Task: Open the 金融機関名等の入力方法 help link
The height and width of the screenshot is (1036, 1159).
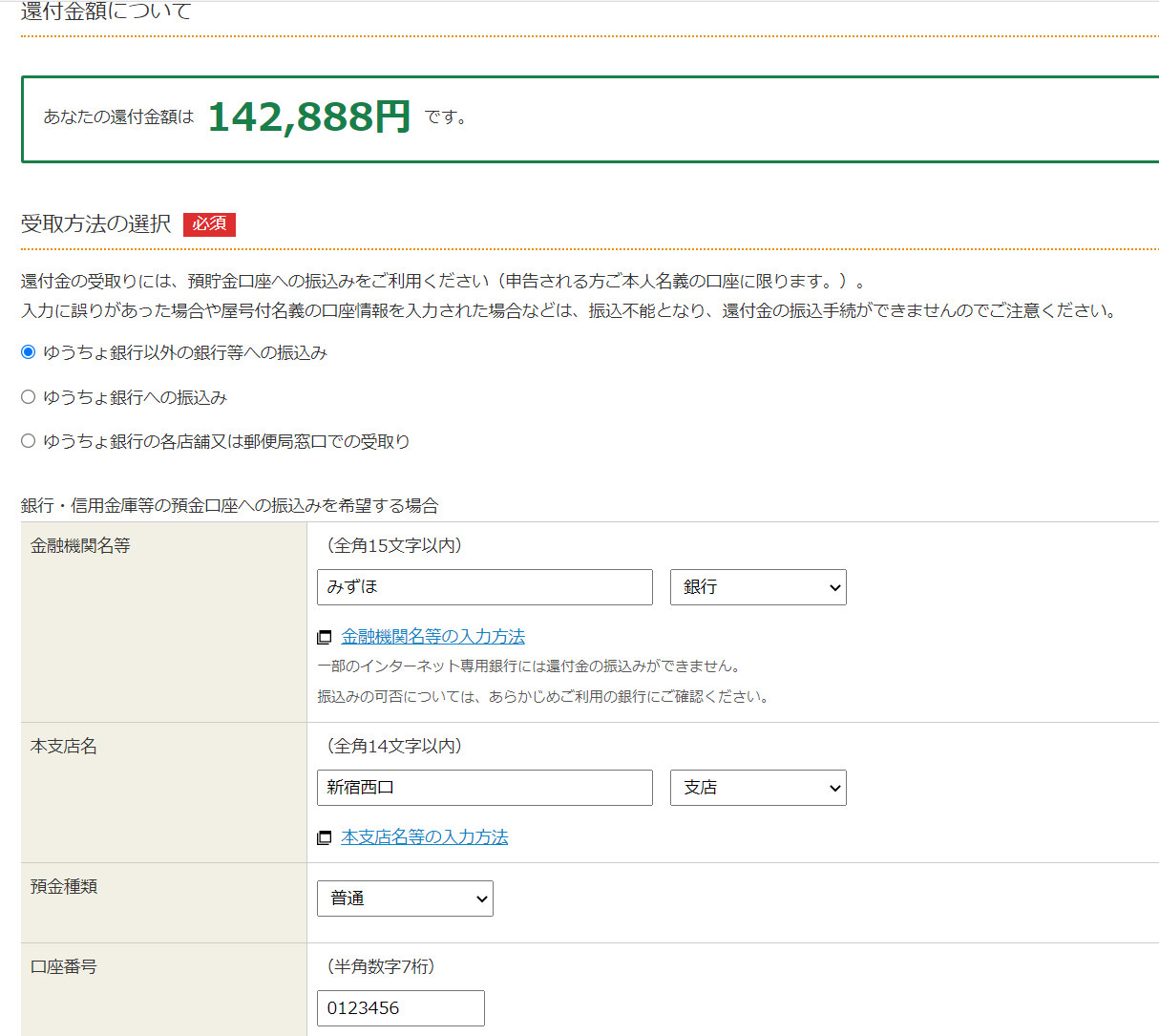Action: tap(432, 637)
